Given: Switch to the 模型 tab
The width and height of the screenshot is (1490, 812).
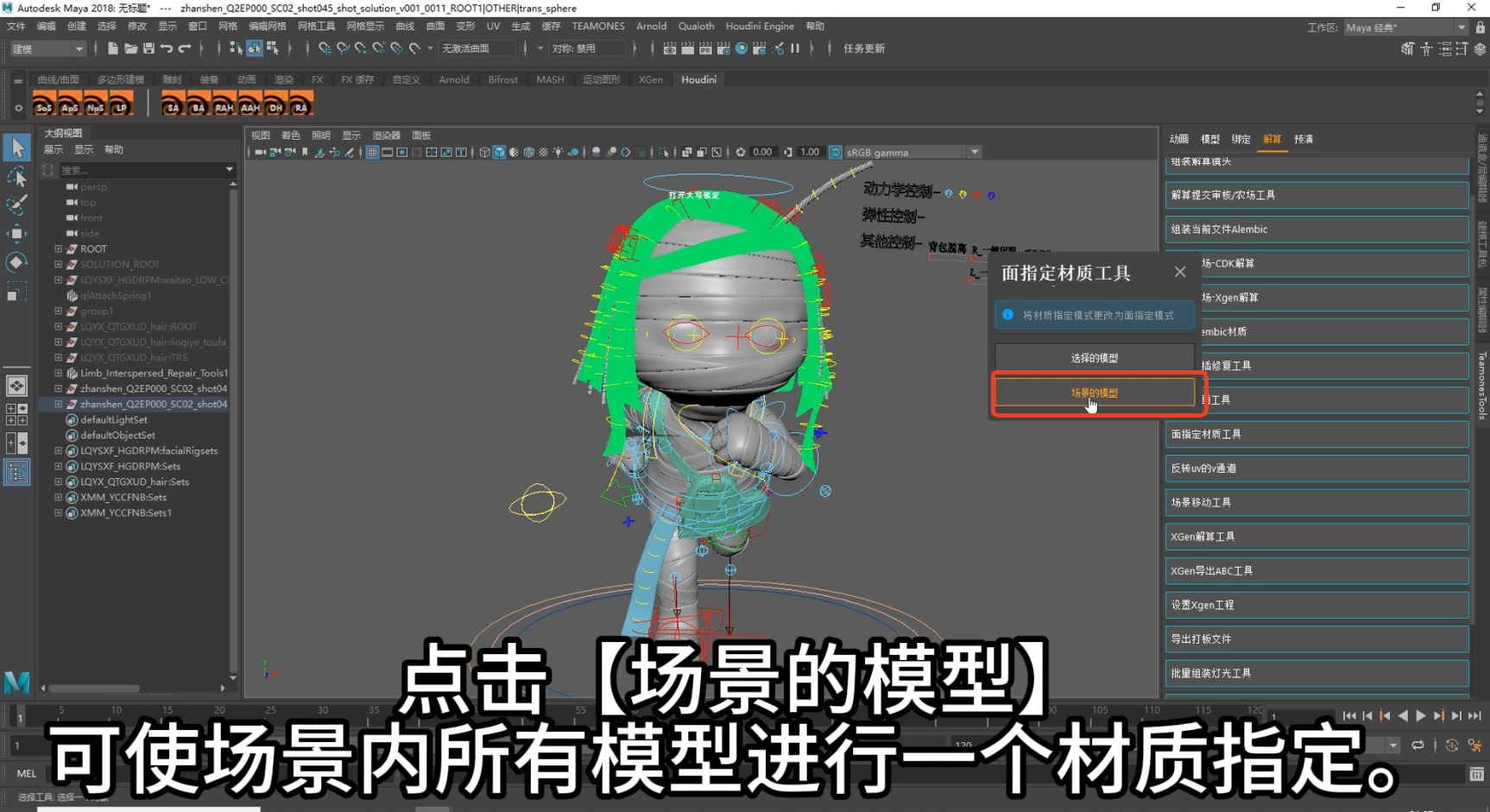Looking at the screenshot, I should click(x=1209, y=139).
